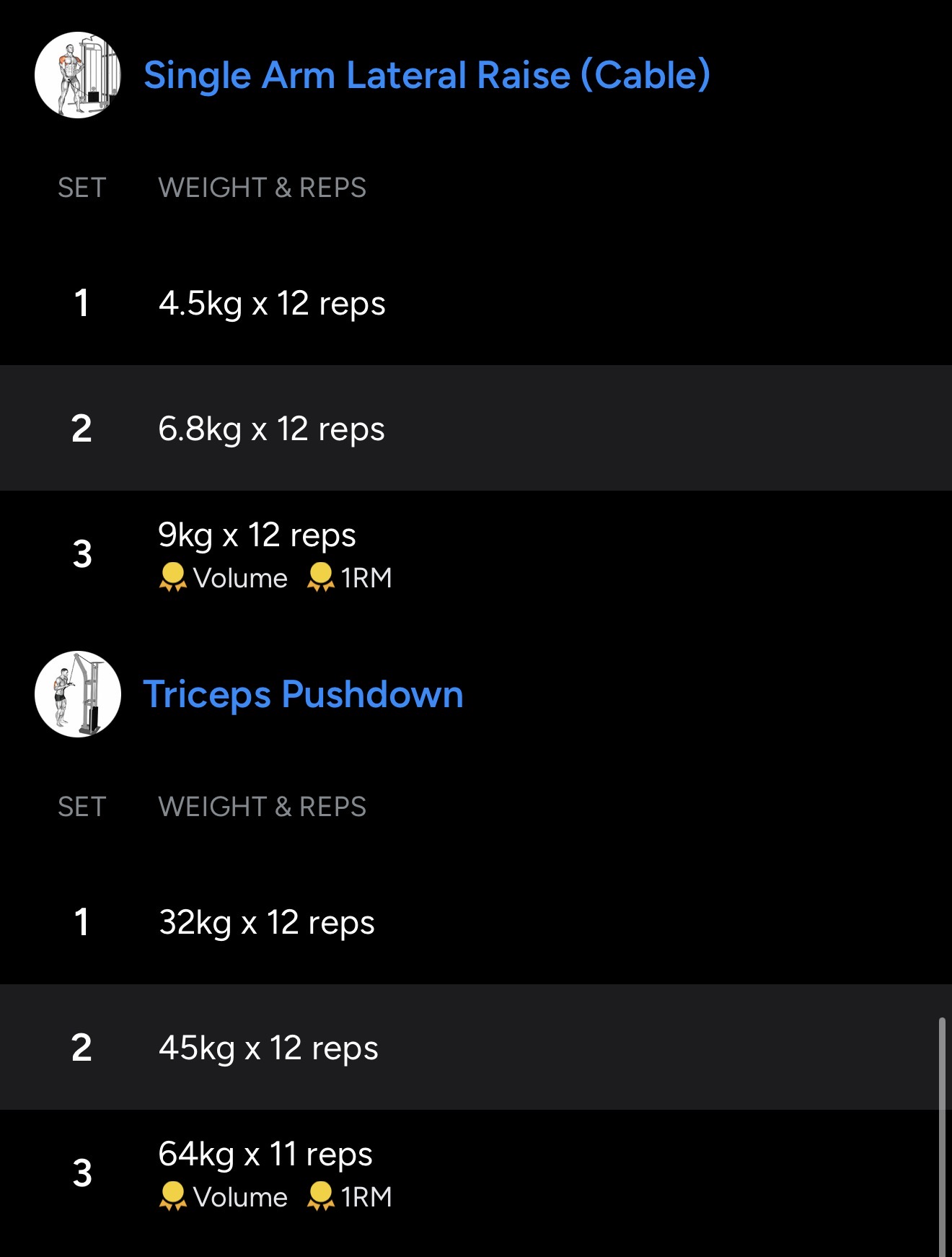Tap Volume medal icon on 64kg set
Screen dimensions: 952x1257
tap(172, 1197)
